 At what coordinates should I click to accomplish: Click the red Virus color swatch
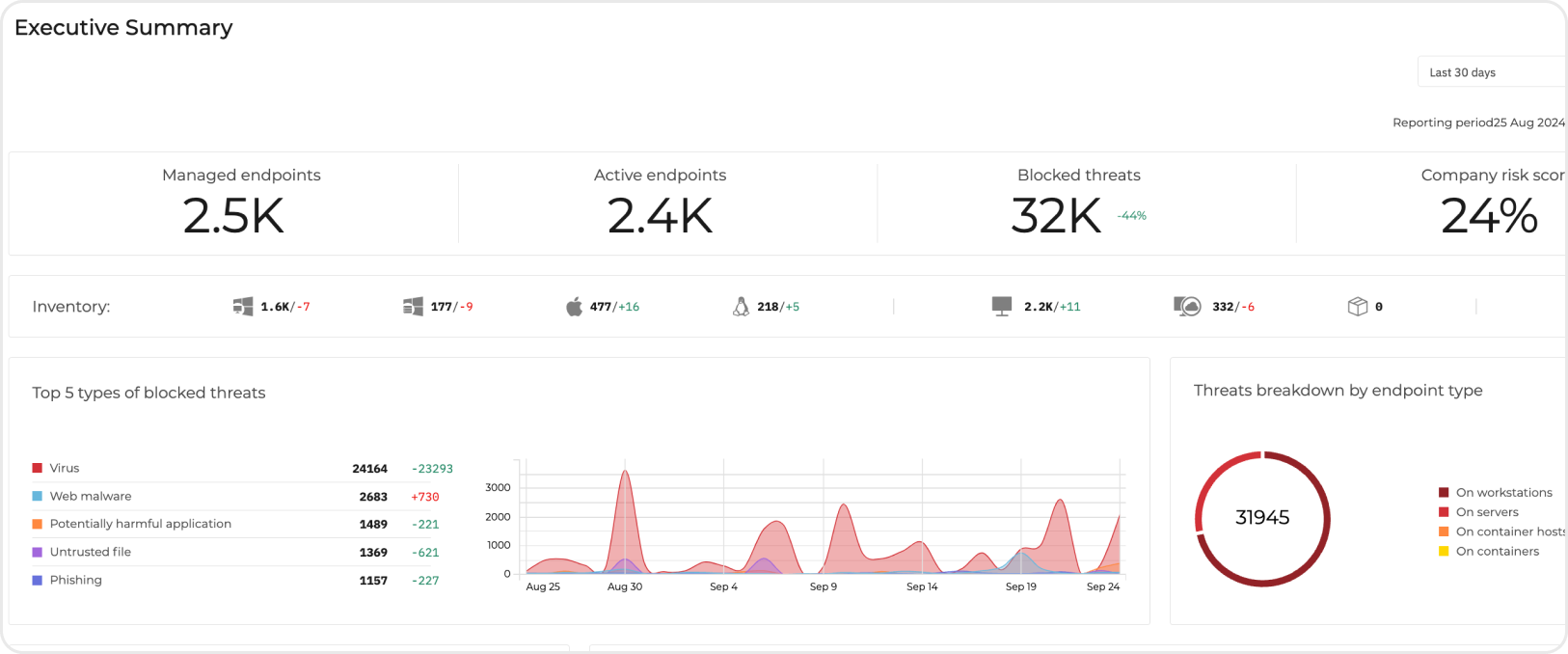coord(38,468)
